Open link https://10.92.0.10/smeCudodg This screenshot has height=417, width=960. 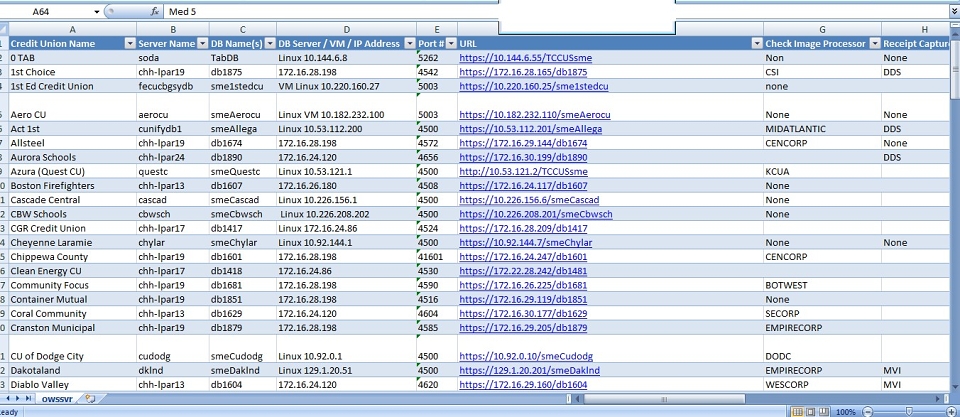tap(526, 356)
